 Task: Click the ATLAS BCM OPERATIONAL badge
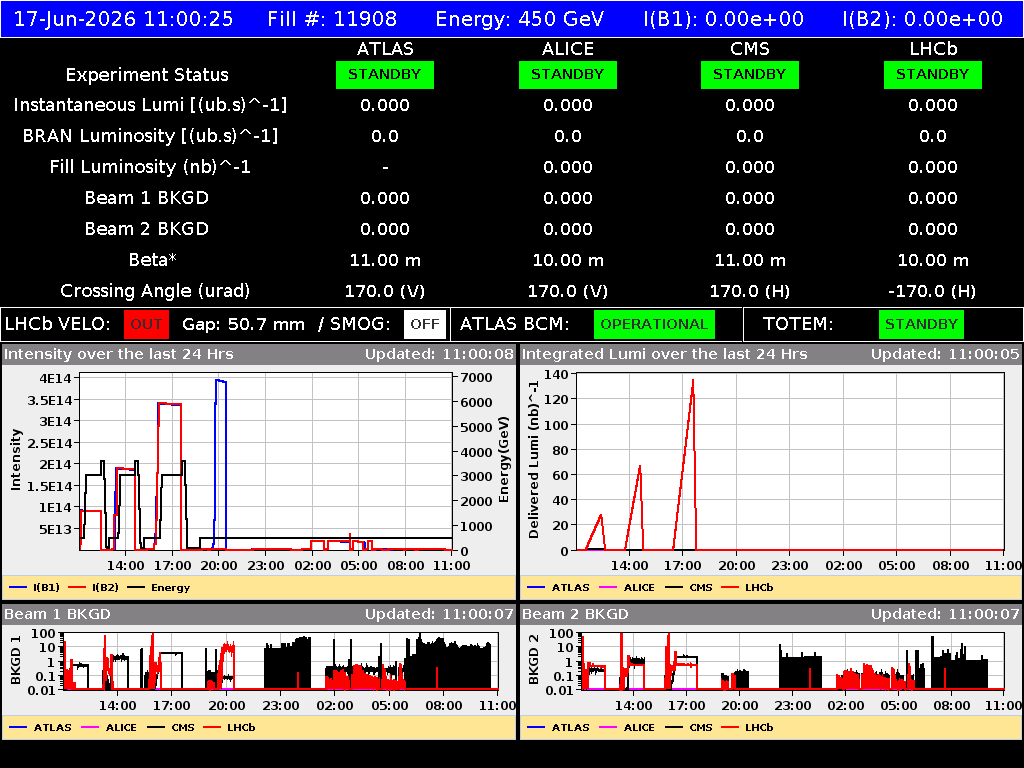pos(654,324)
